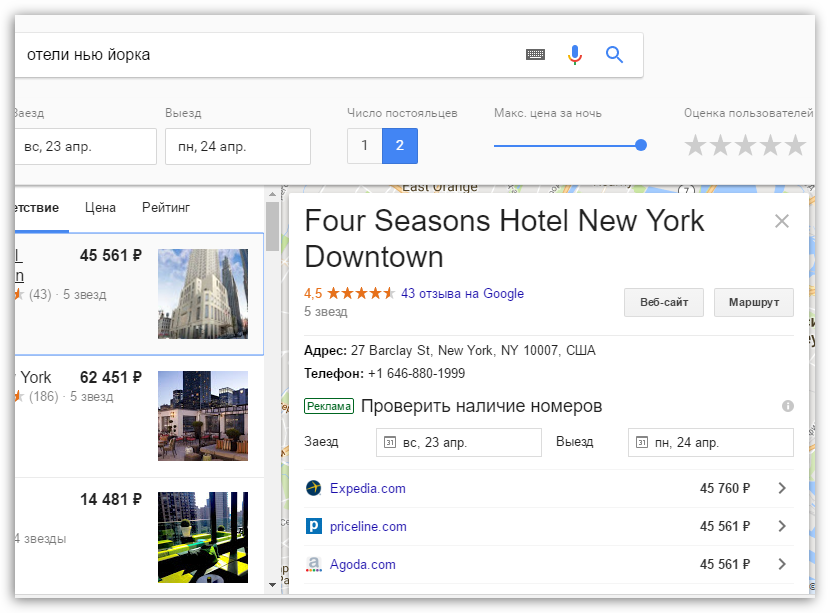The image size is (830, 613).
Task: Click the Four Seasons Hotel New York Downtown title
Action: 504,239
